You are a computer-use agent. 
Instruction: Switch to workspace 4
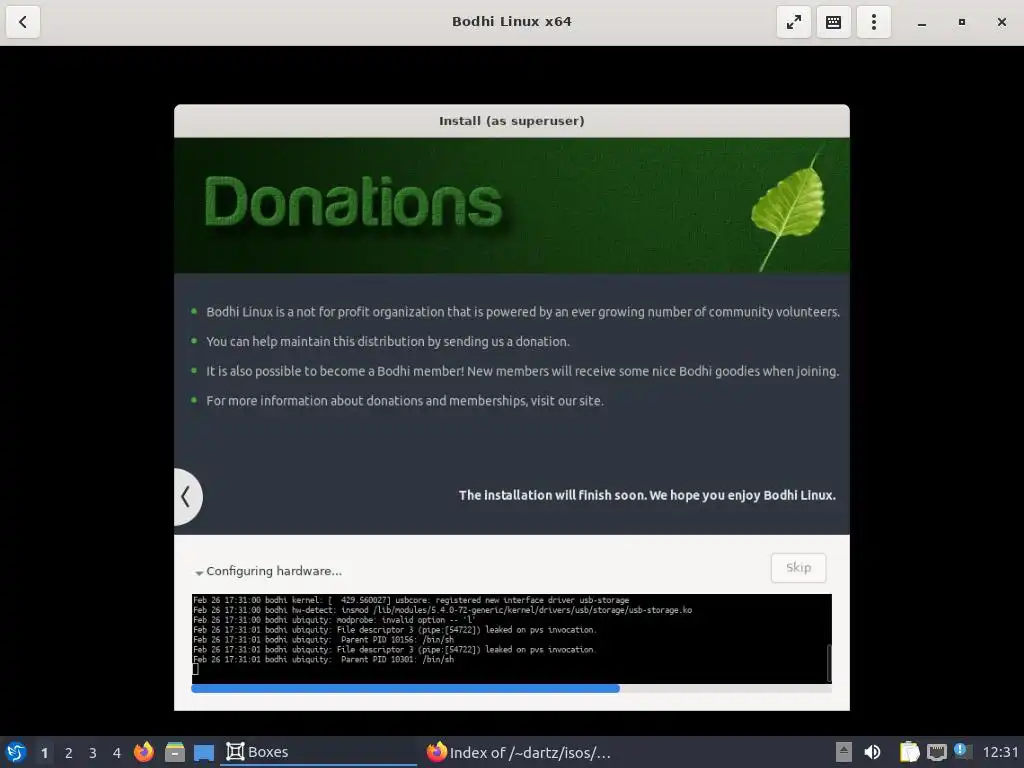pos(117,753)
